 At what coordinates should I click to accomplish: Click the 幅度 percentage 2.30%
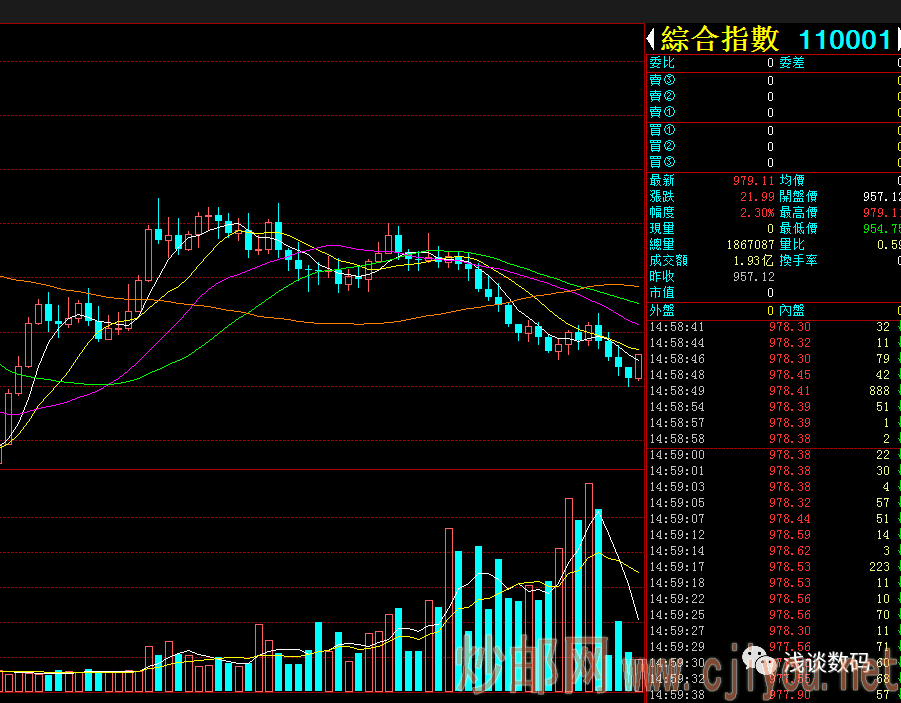click(x=757, y=213)
